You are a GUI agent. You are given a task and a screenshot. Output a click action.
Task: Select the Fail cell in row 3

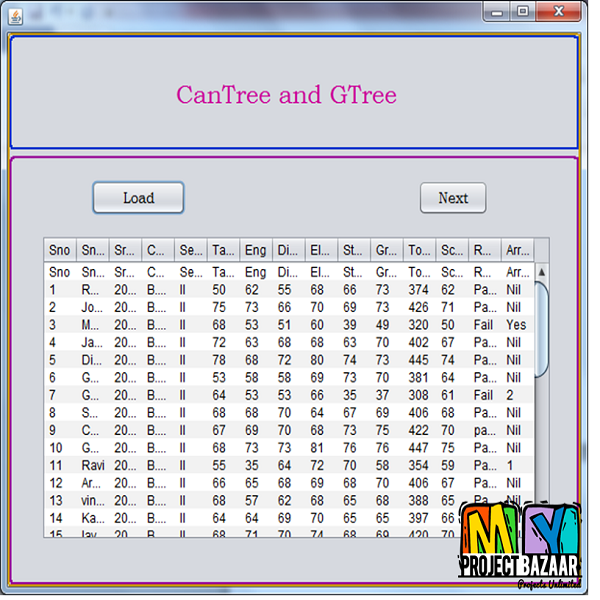[484, 326]
